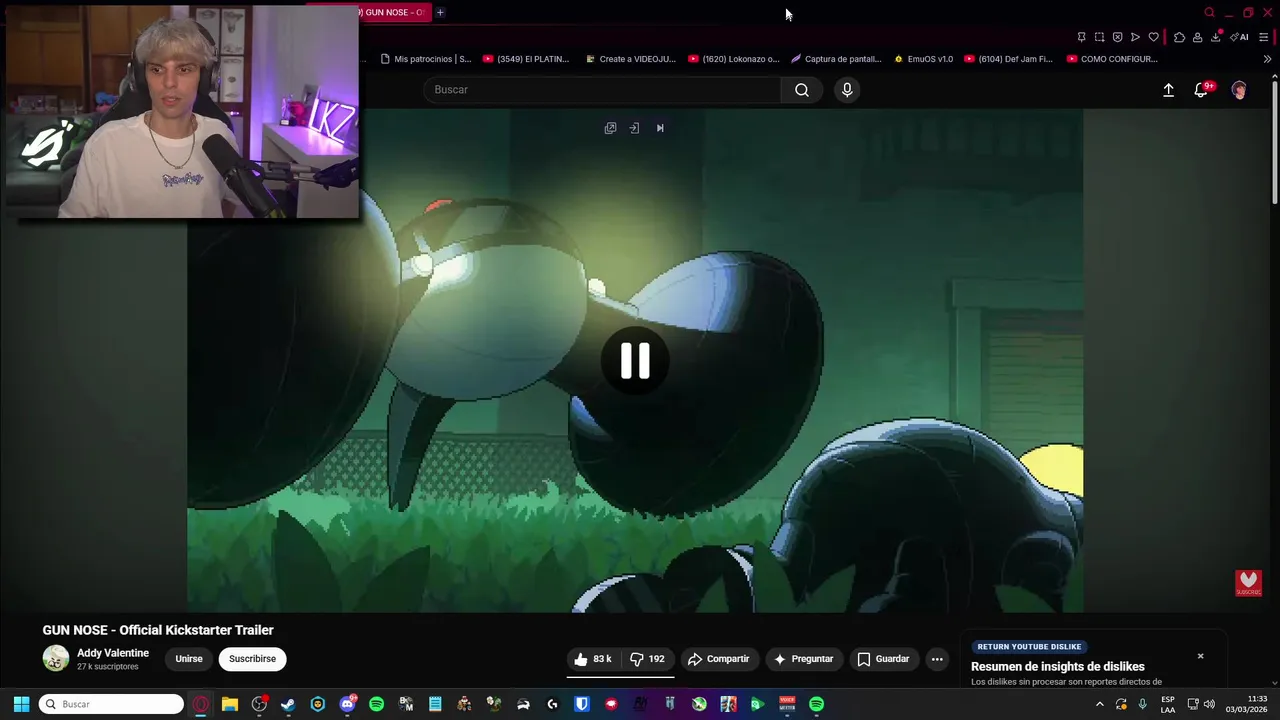The height and width of the screenshot is (720, 1280).
Task: Open a new browser tab with plus
Action: pos(440,12)
